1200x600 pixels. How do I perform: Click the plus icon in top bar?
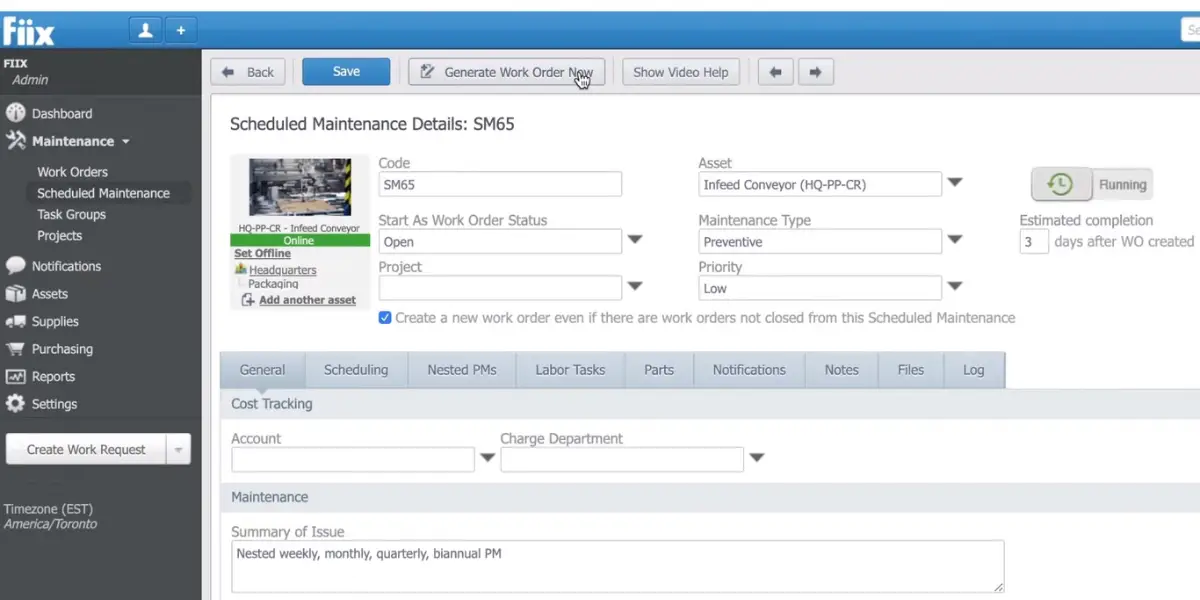[x=181, y=30]
